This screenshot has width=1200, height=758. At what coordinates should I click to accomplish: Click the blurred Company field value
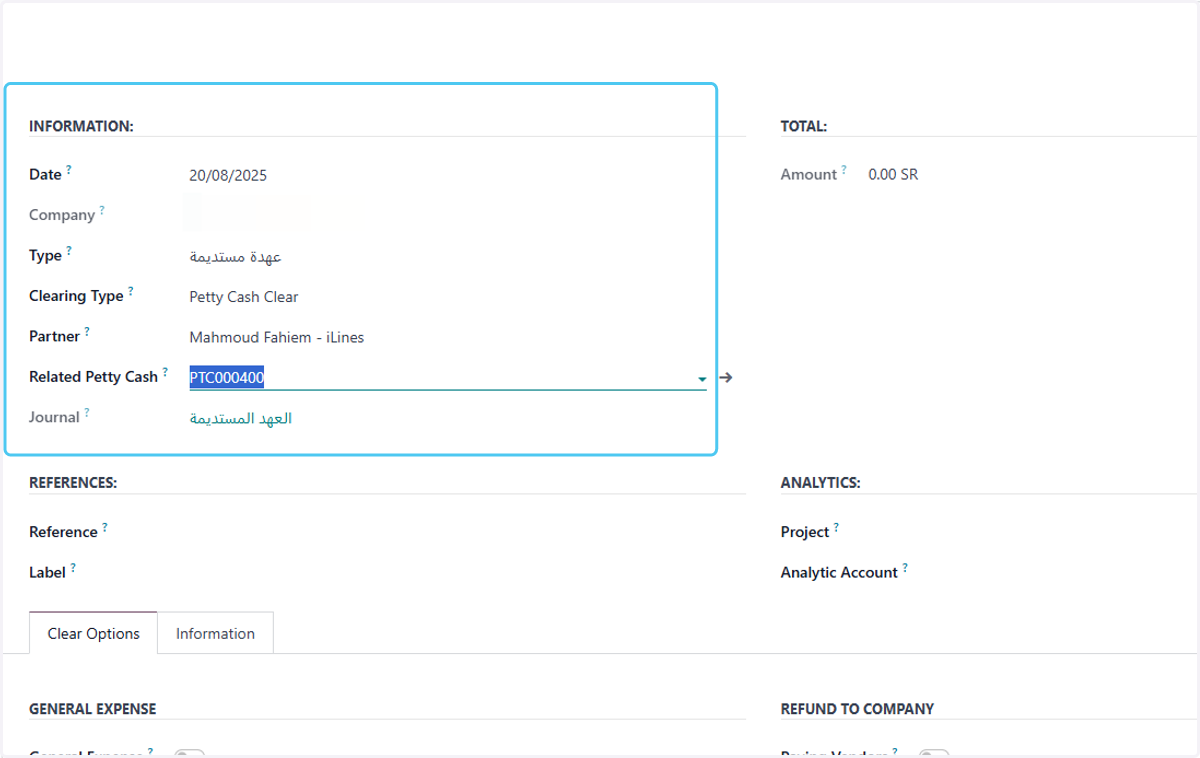point(248,214)
